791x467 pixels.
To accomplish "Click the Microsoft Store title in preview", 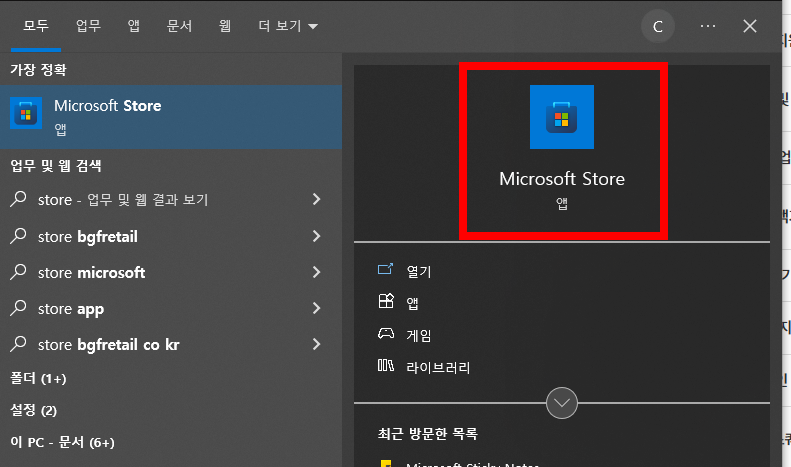I will pyautogui.click(x=561, y=179).
